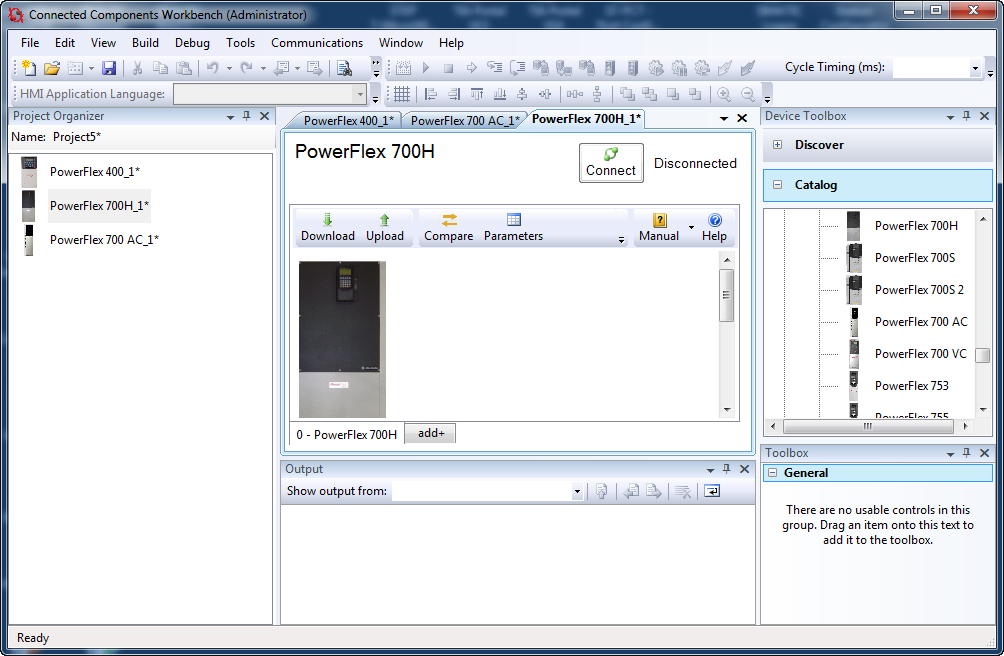The width and height of the screenshot is (1004, 656).
Task: Click the Start play icon in debug toolbar
Action: coord(426,68)
